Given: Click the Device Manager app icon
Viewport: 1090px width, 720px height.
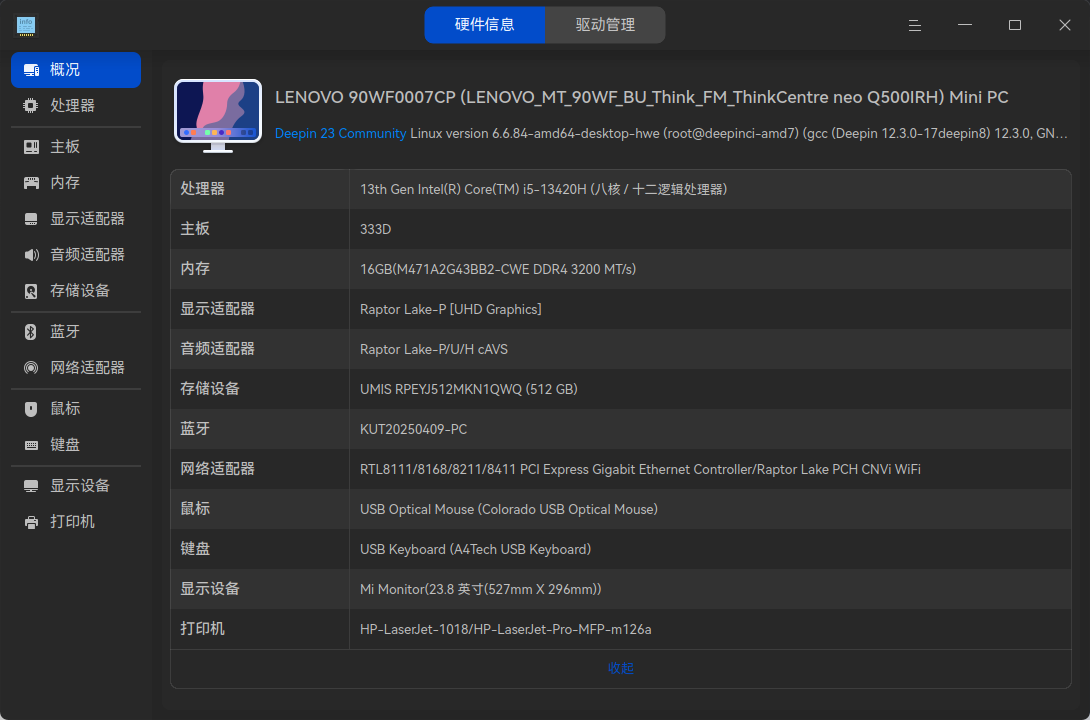Looking at the screenshot, I should 26,26.
